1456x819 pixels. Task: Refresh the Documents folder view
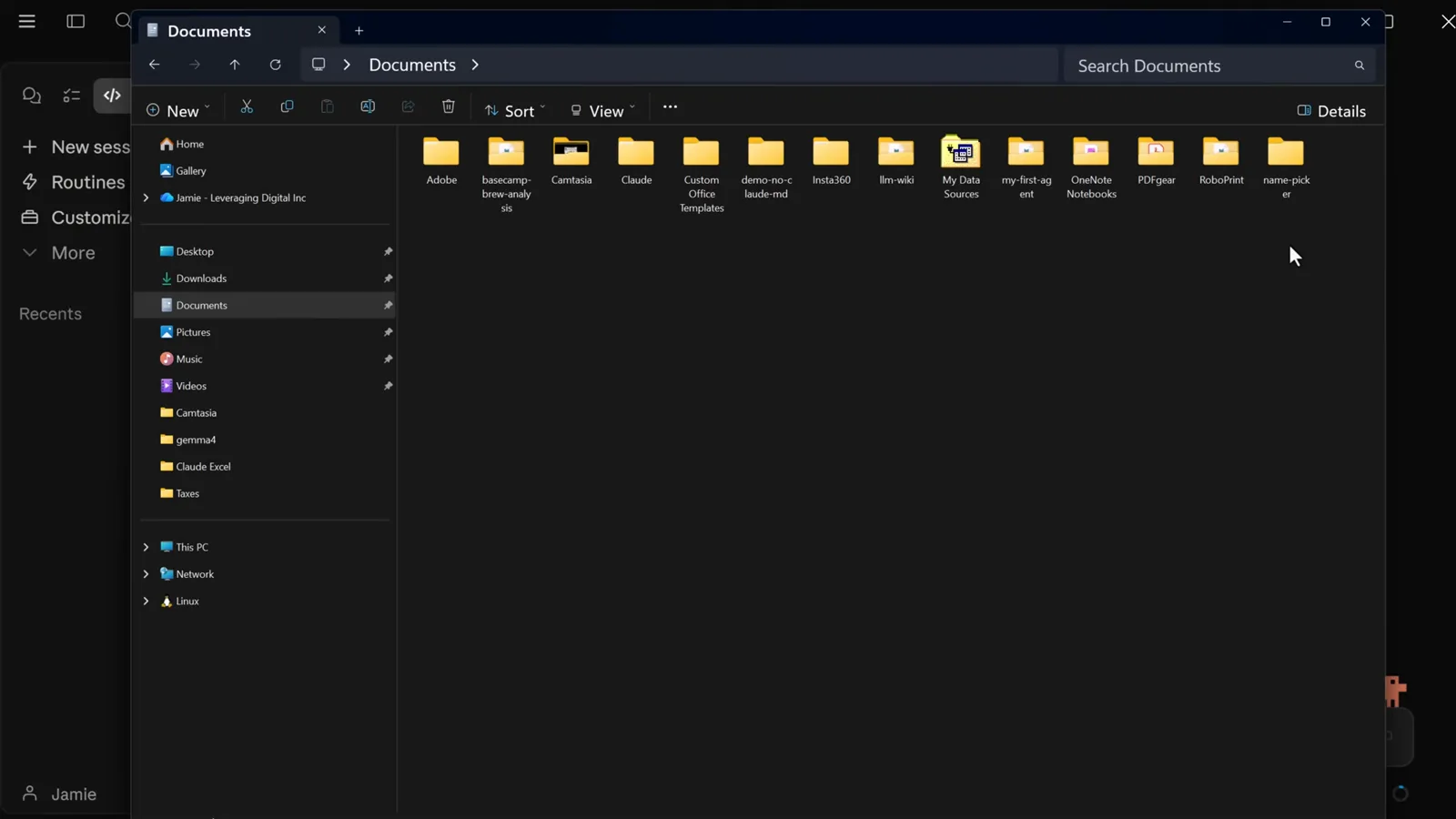[x=275, y=65]
